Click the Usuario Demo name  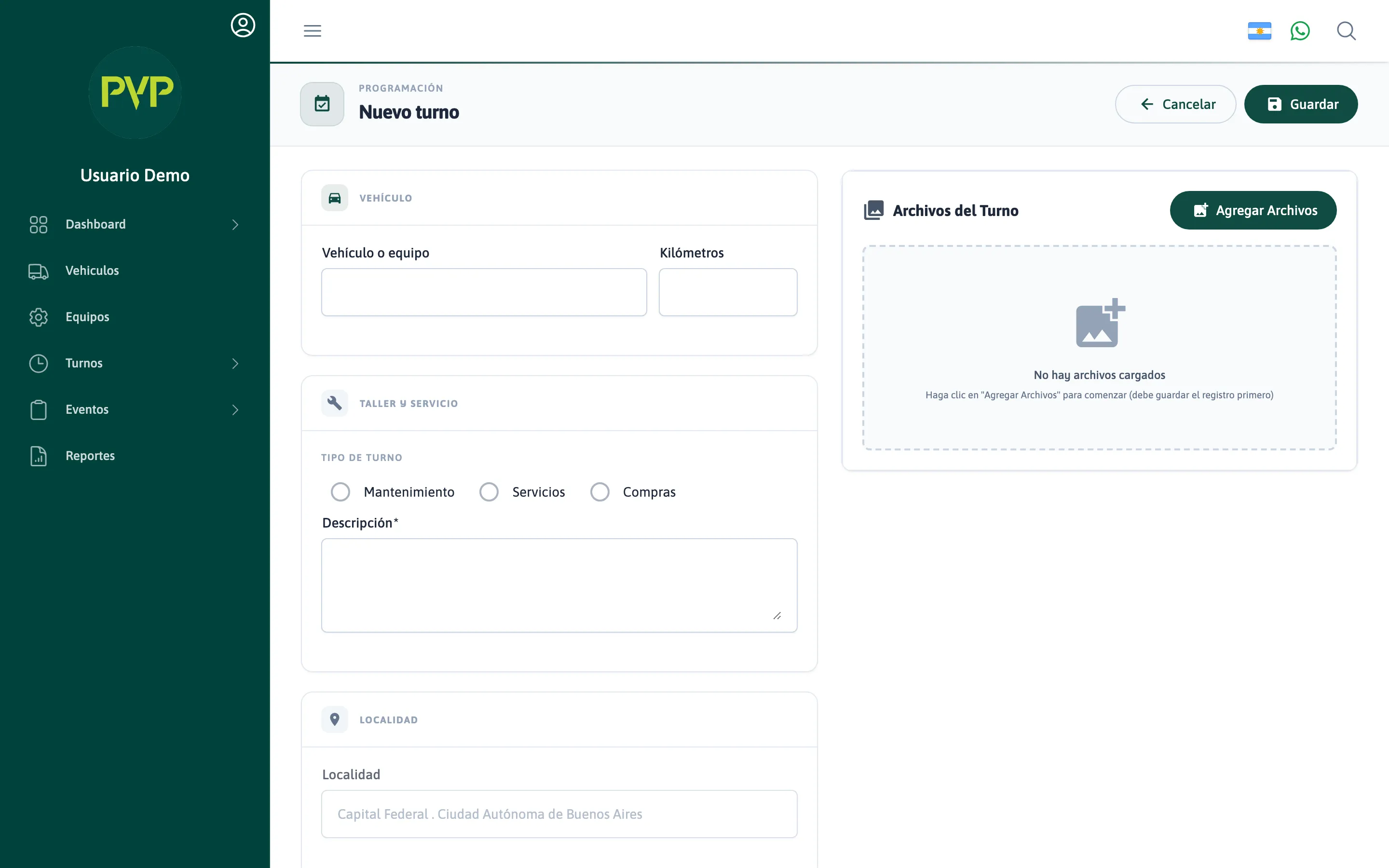click(135, 175)
